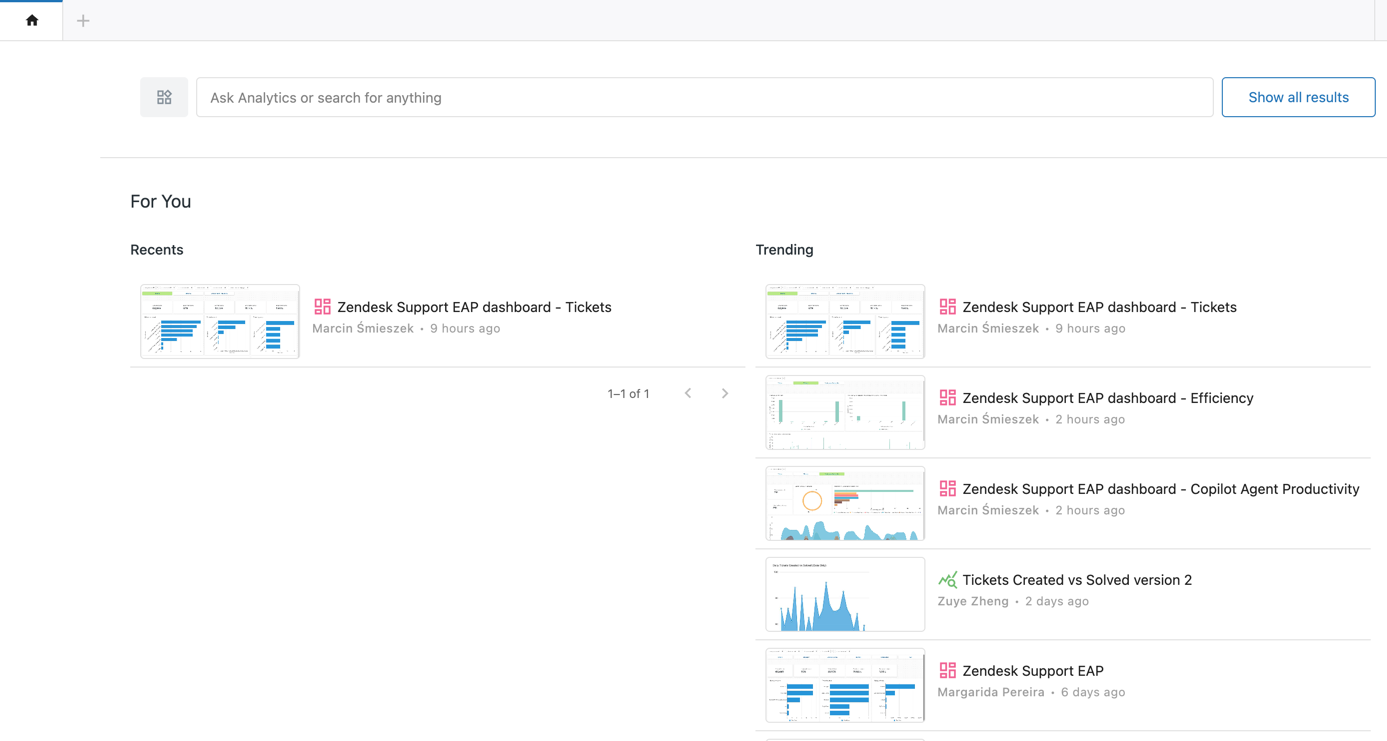Screen dimensions: 1387x741
Task: Click the chart icon for Tickets Created vs Solved
Action: pyautogui.click(x=947, y=580)
